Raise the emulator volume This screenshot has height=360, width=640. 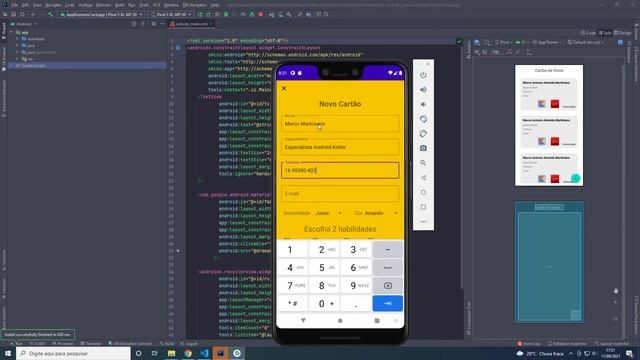pyautogui.click(x=423, y=90)
